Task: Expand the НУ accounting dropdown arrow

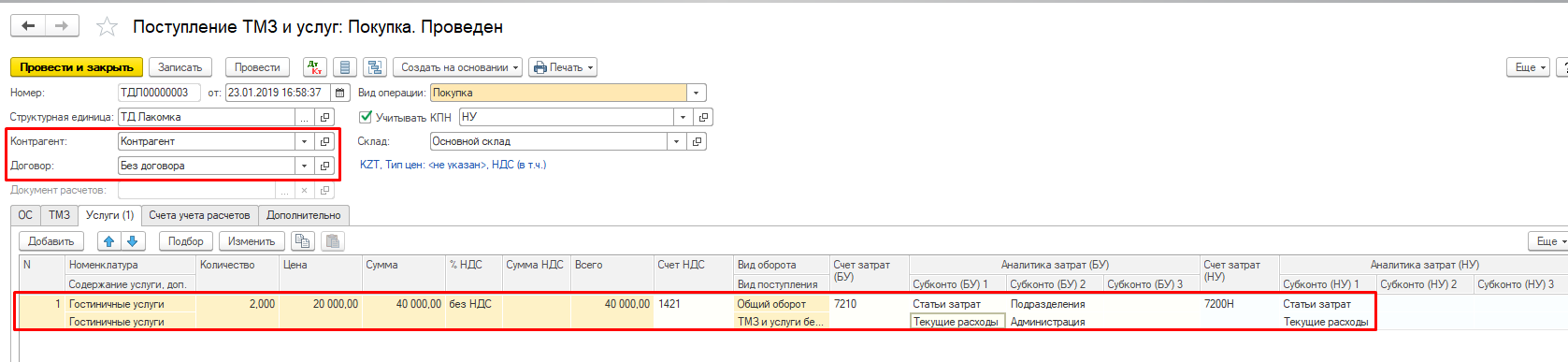Action: click(683, 117)
